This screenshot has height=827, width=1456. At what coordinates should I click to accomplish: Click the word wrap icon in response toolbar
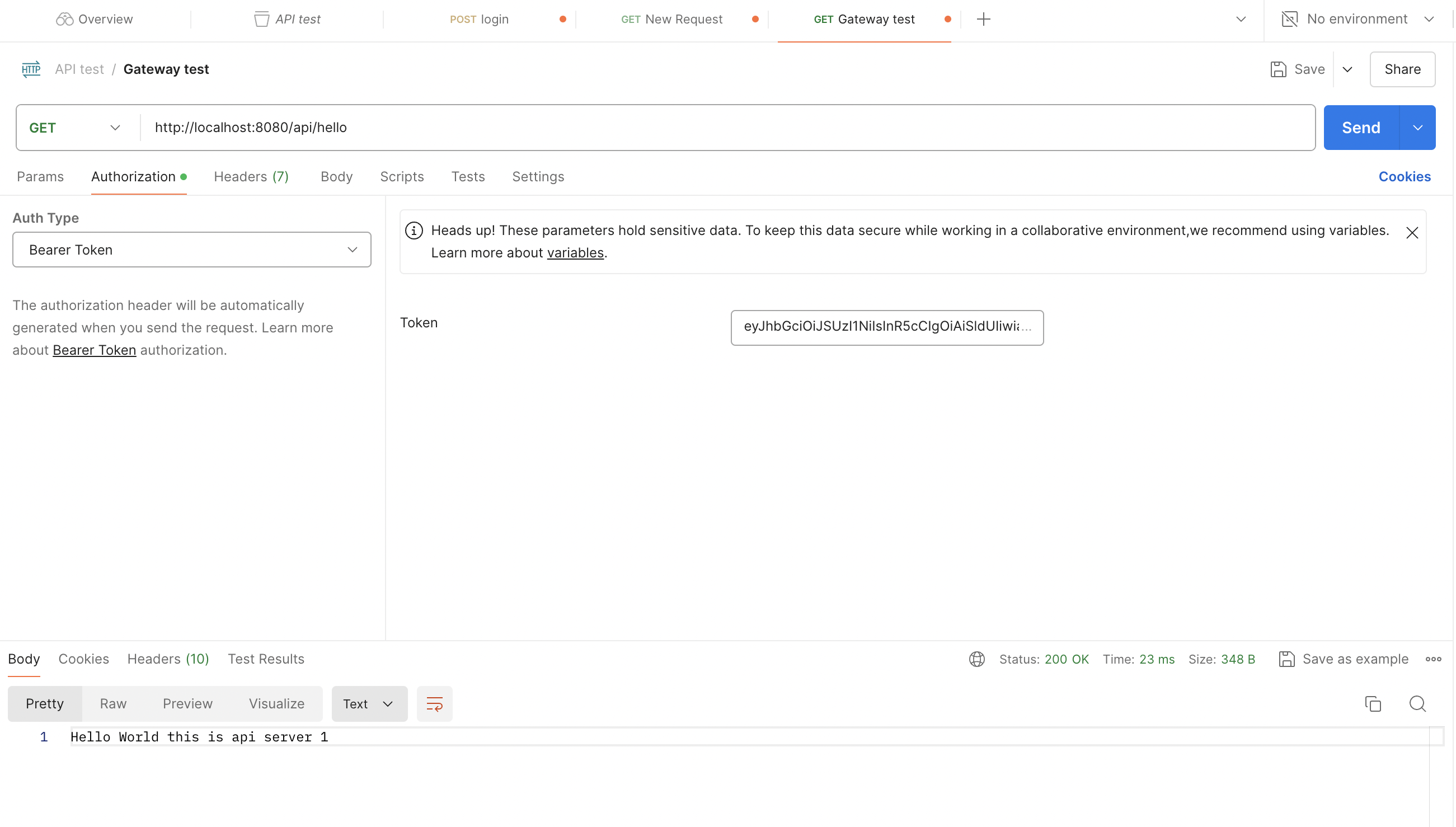(434, 704)
